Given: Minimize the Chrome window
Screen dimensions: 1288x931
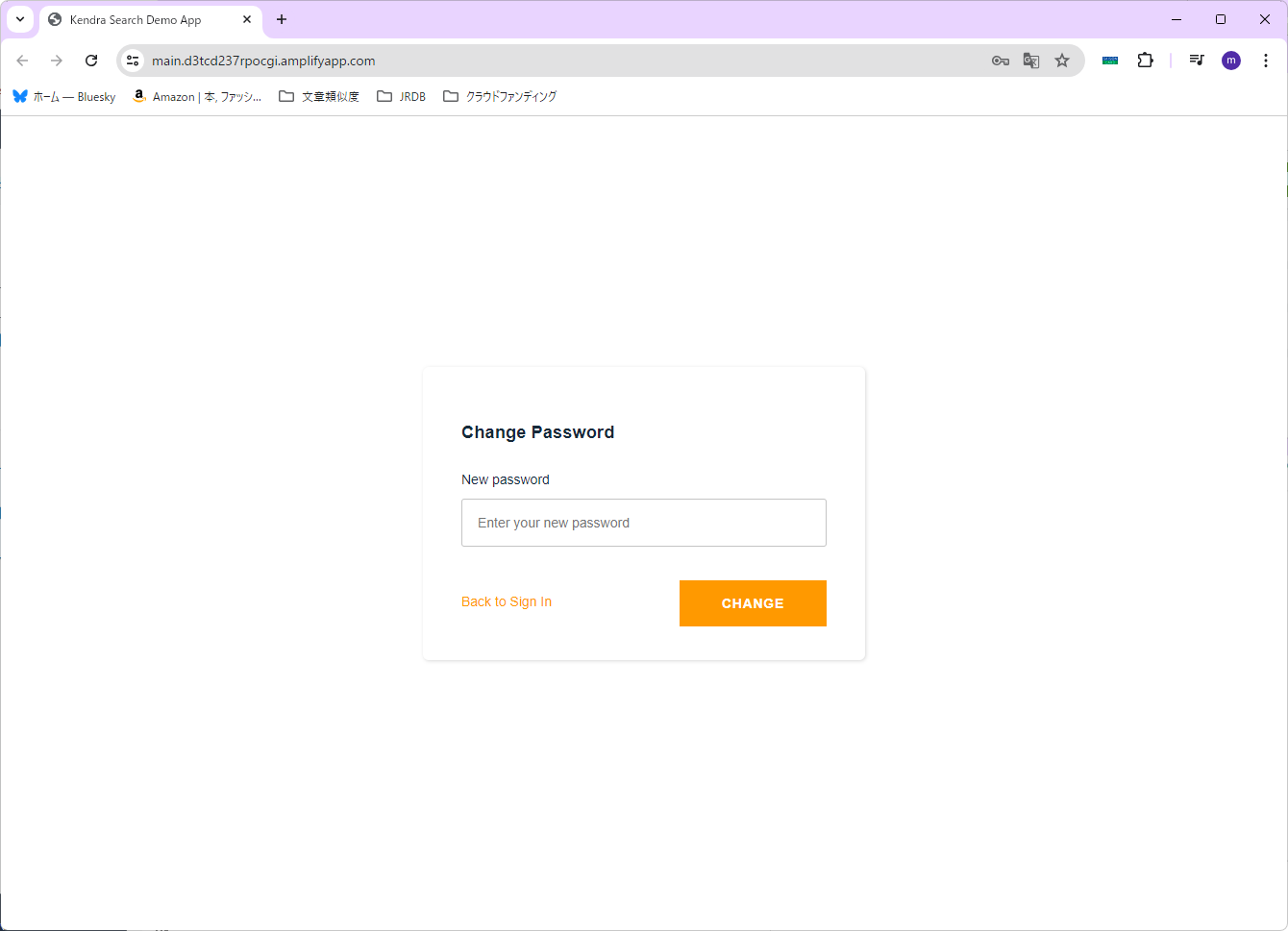Looking at the screenshot, I should click(x=1177, y=19).
